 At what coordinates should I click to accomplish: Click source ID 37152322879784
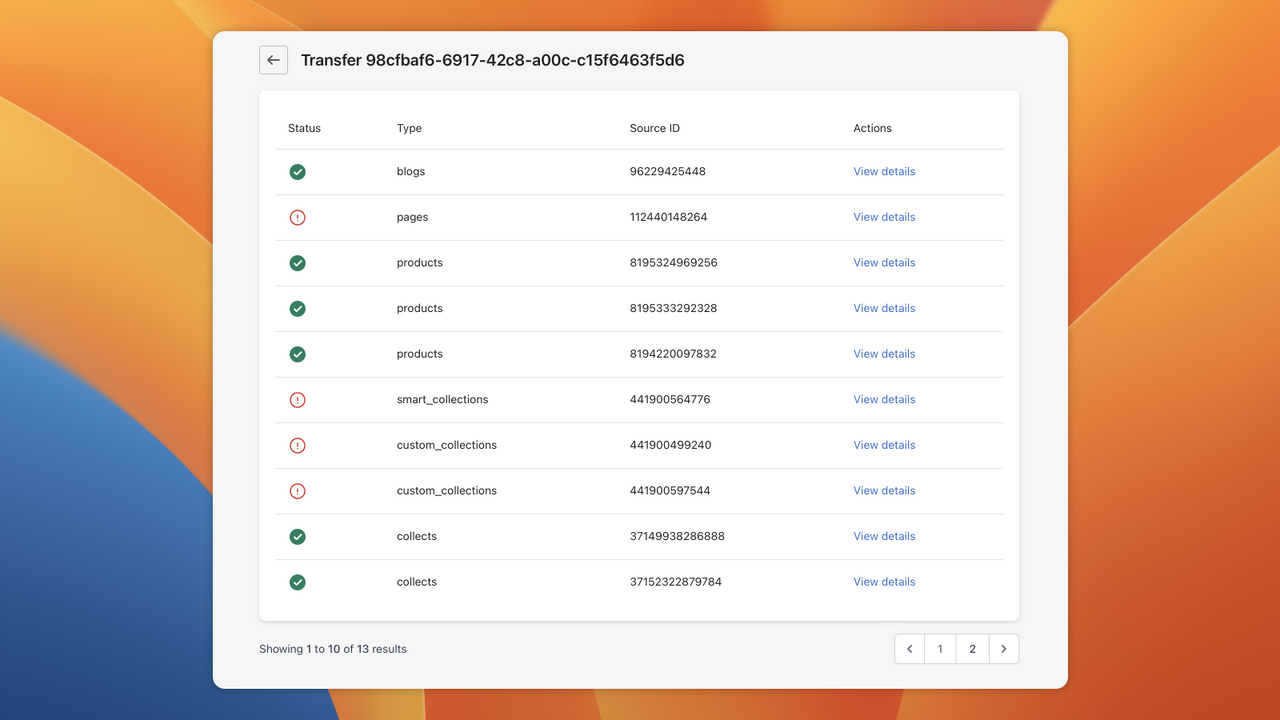676,582
